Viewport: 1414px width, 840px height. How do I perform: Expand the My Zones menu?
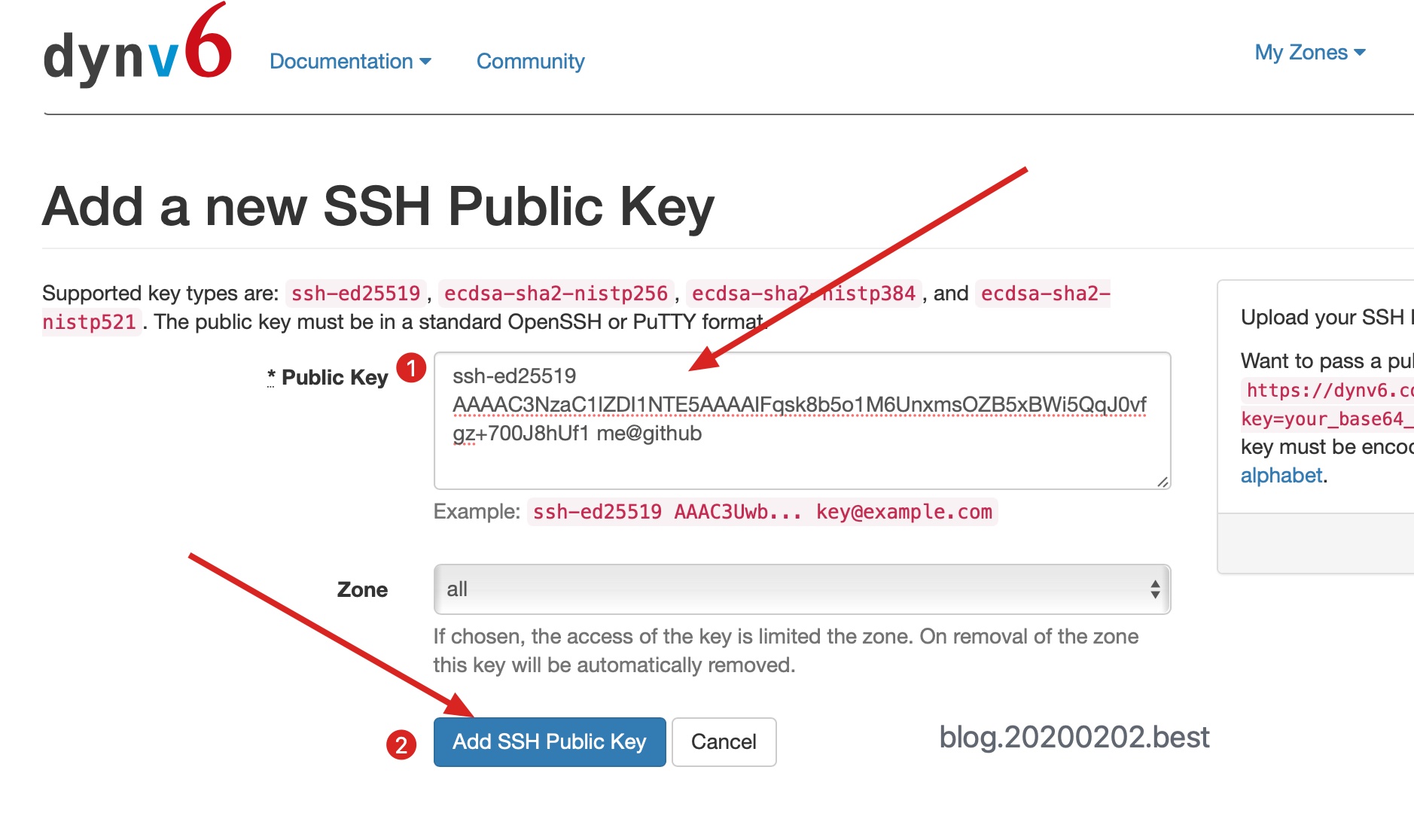[1309, 53]
